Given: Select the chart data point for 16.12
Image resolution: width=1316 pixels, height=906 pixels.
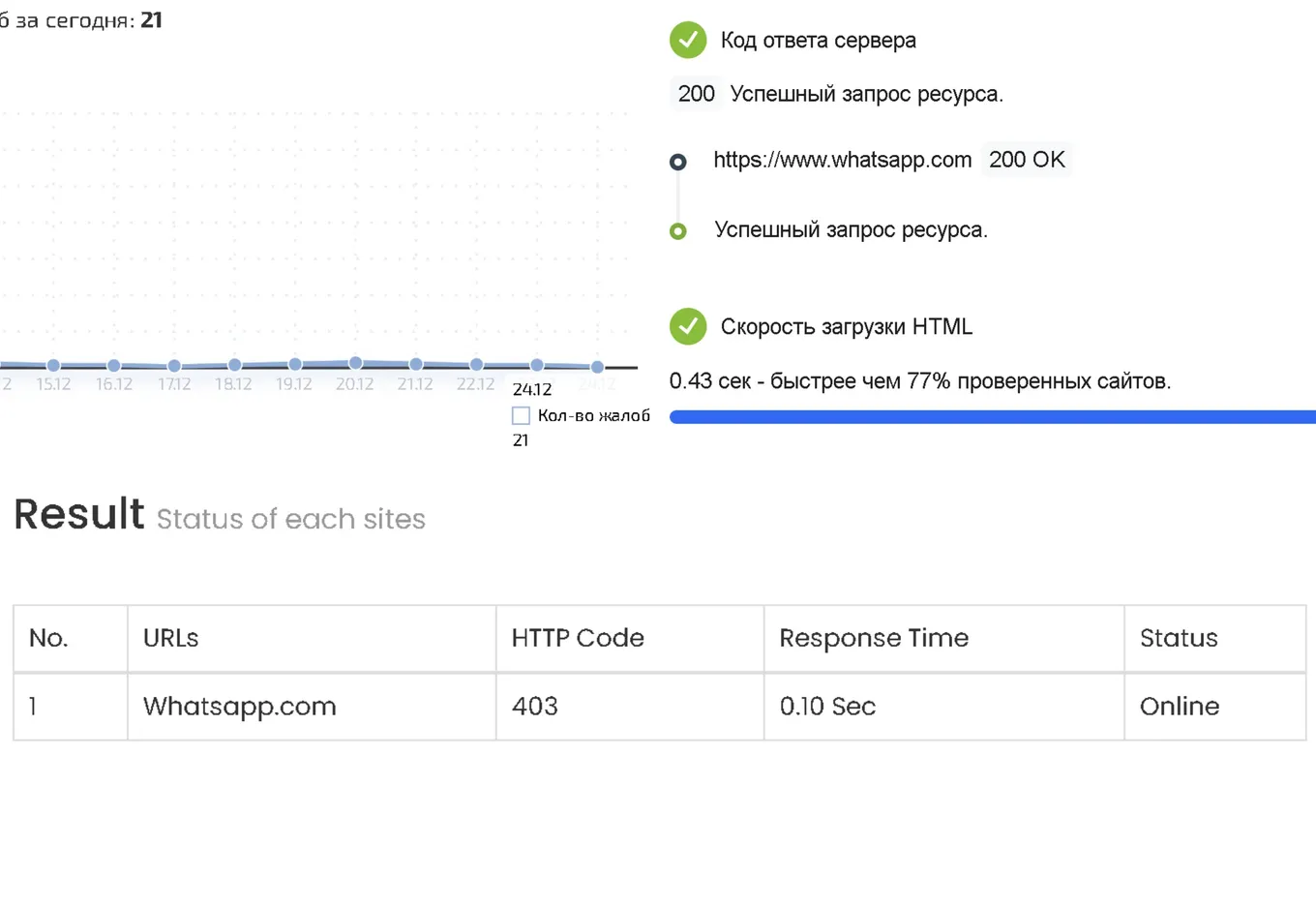Looking at the screenshot, I should pos(114,365).
